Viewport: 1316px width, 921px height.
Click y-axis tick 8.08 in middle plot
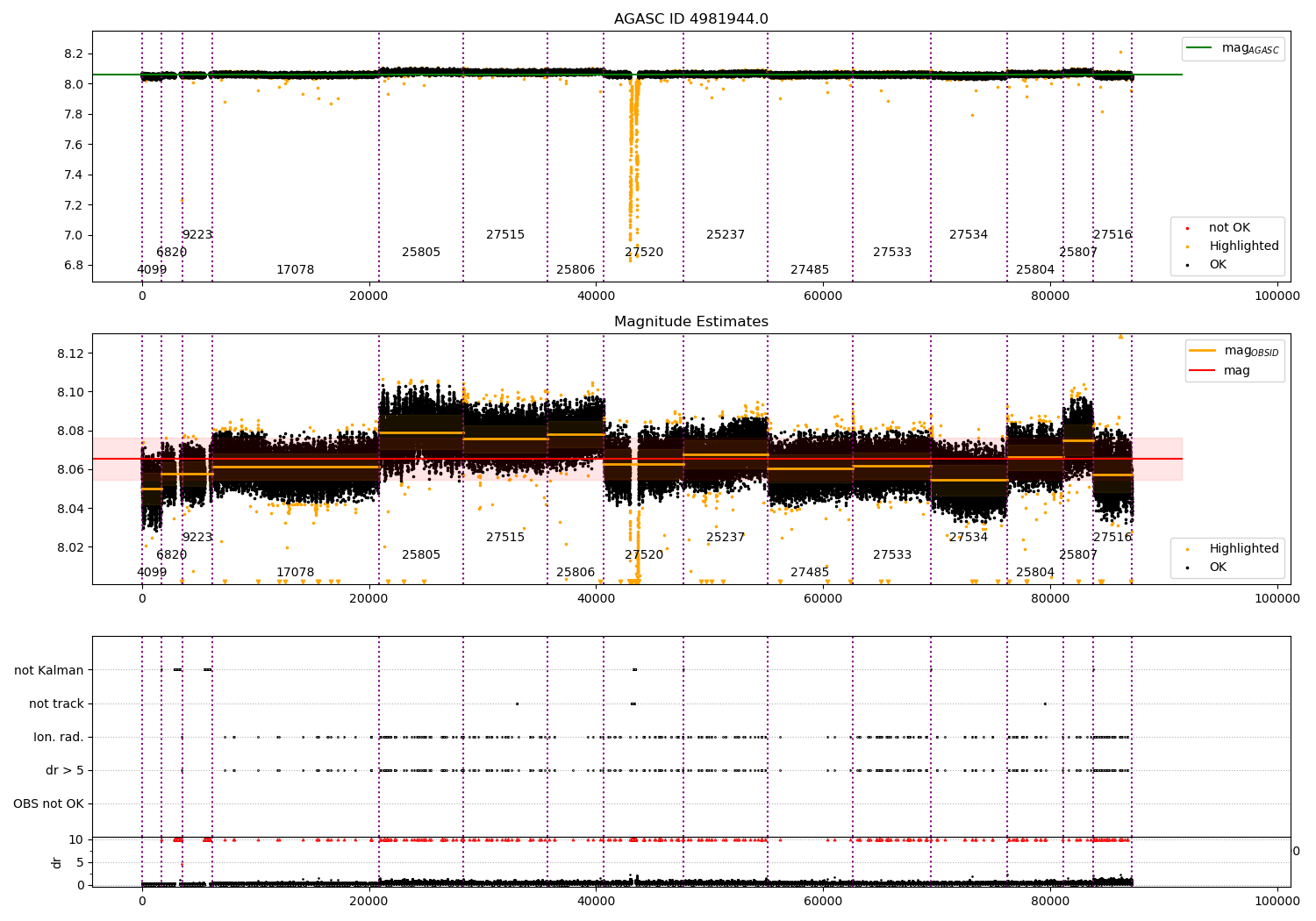(71, 432)
